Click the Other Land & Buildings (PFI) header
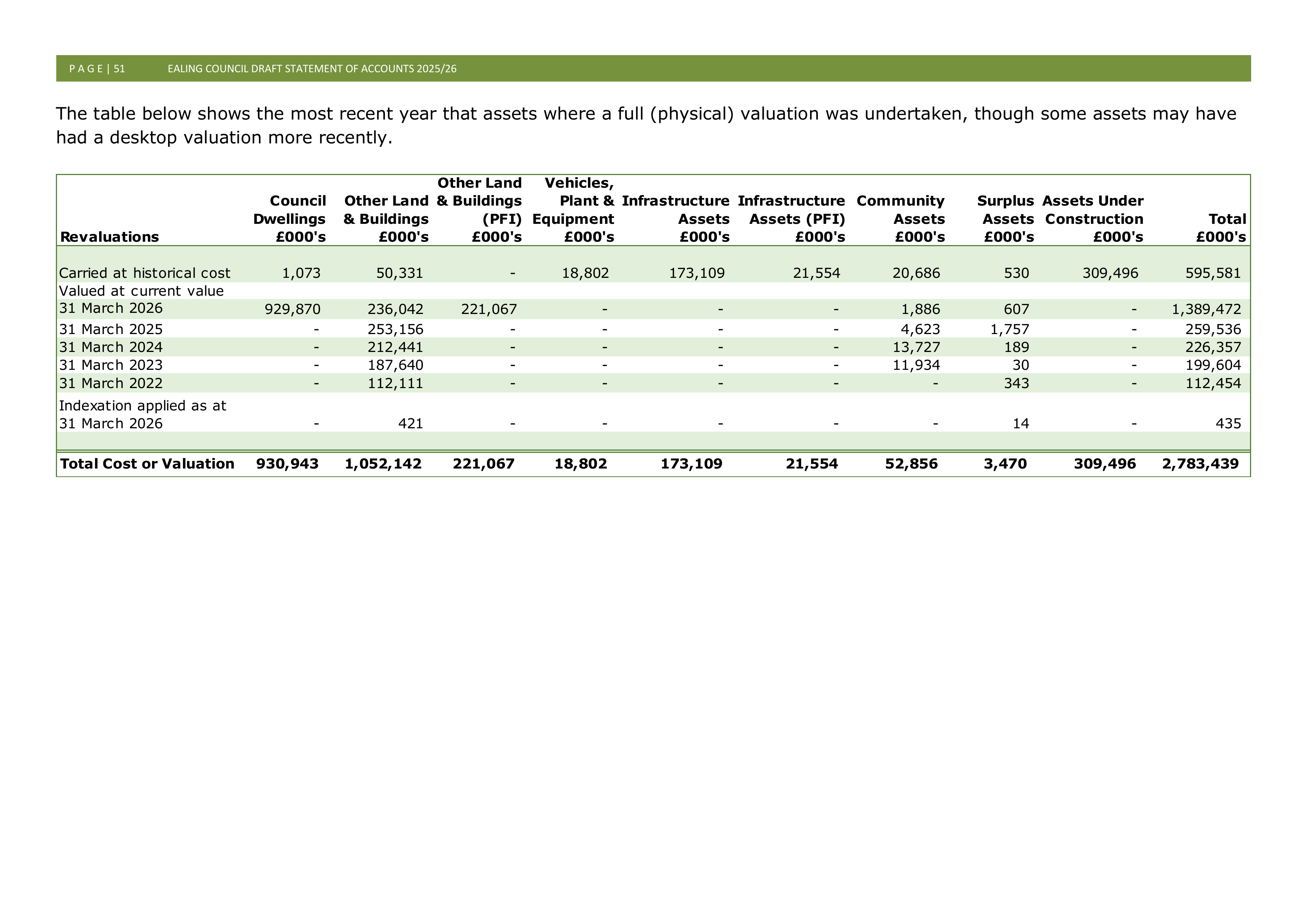This screenshot has width=1307, height=924. click(x=479, y=210)
